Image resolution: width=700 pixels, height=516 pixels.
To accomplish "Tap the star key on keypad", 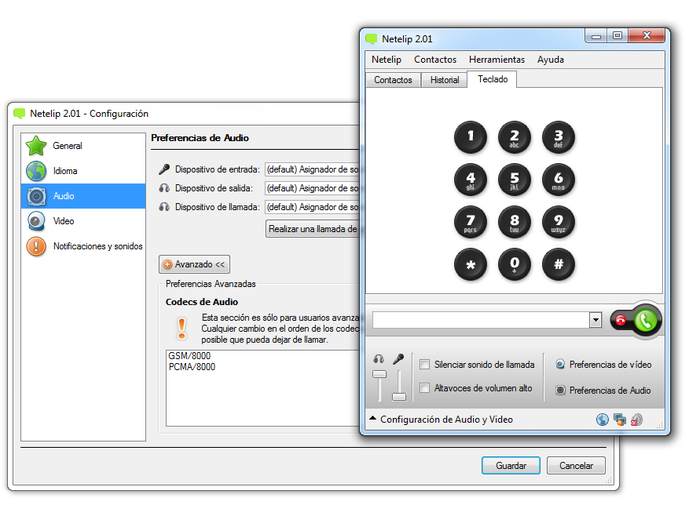I will point(470,264).
